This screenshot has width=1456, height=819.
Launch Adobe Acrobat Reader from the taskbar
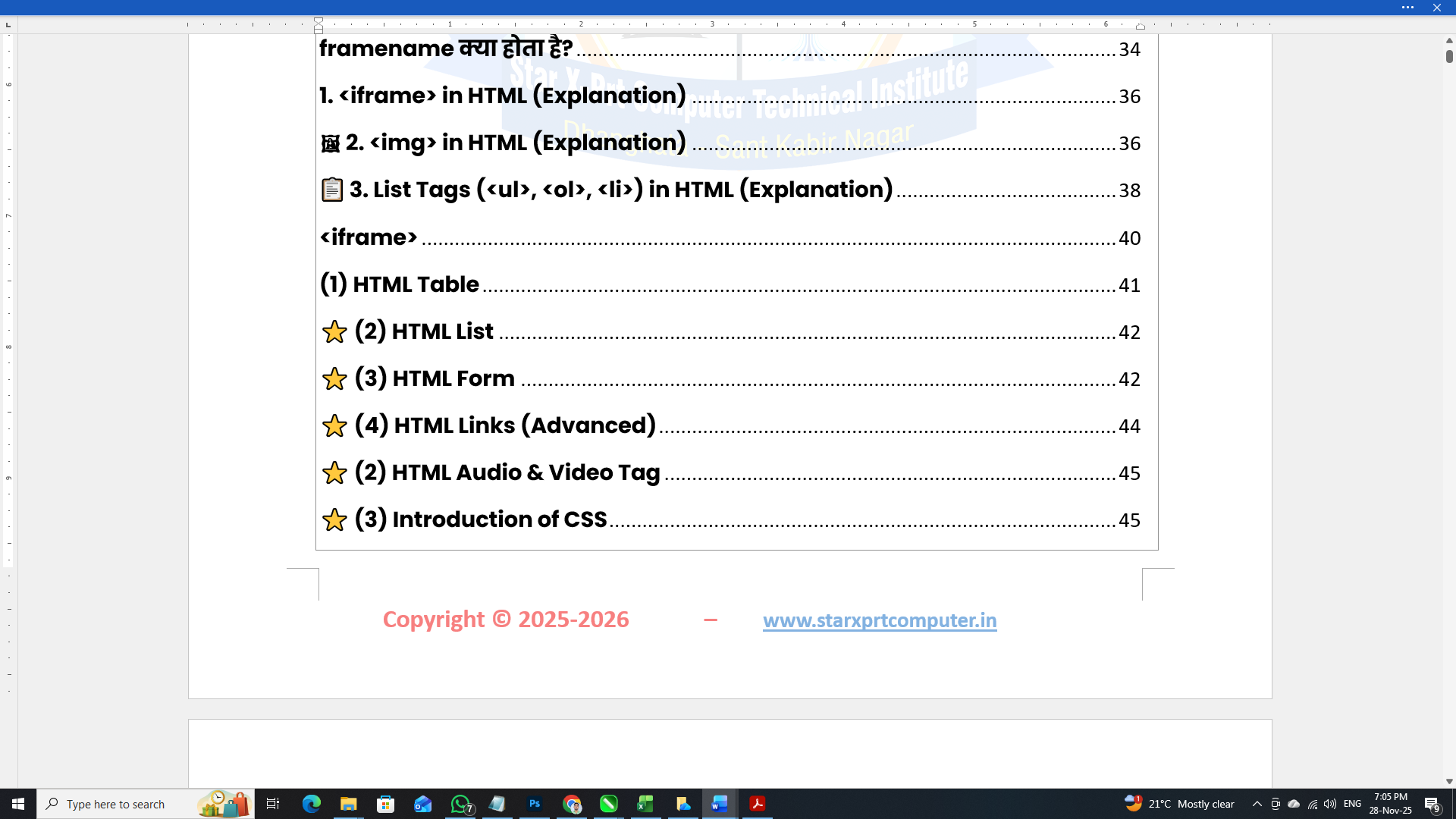click(x=758, y=803)
